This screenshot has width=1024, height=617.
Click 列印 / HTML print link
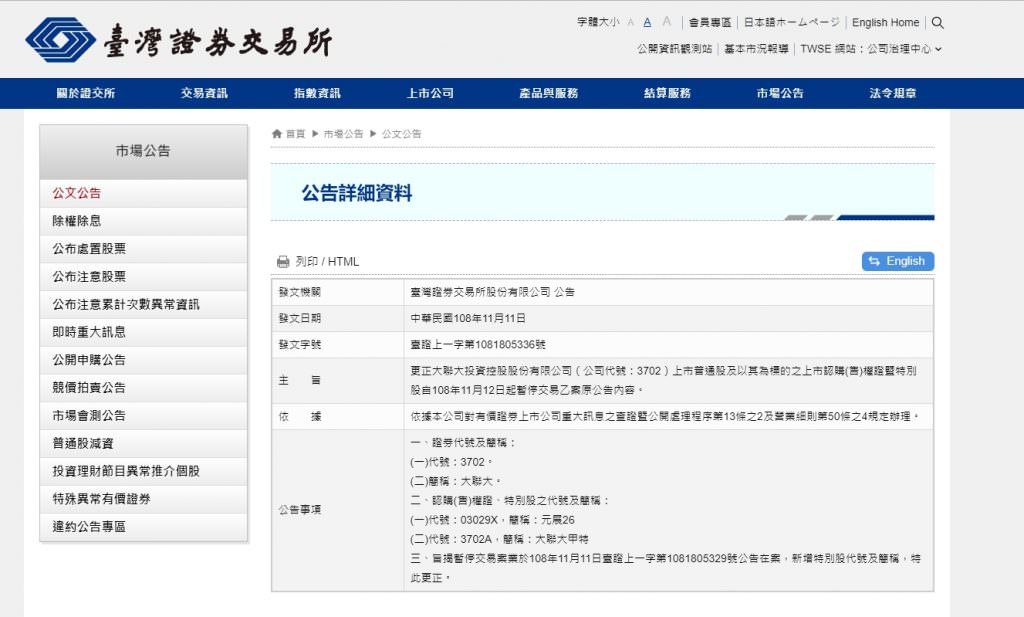[x=327, y=262]
